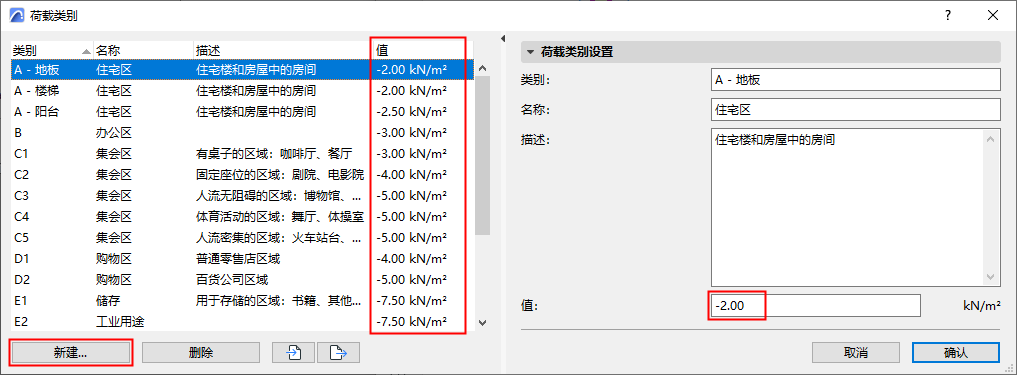This screenshot has height=375, width=1017.
Task: Click description 百货公司区域
Action: click(232, 280)
